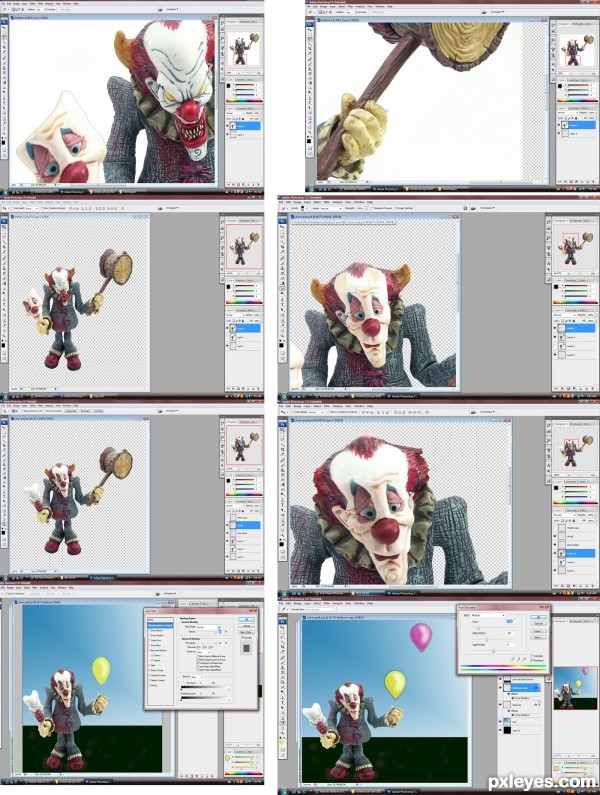Click the This Layer gradient slider in the Layer Style dialog
This screenshot has width=600, height=795.
tap(205, 687)
